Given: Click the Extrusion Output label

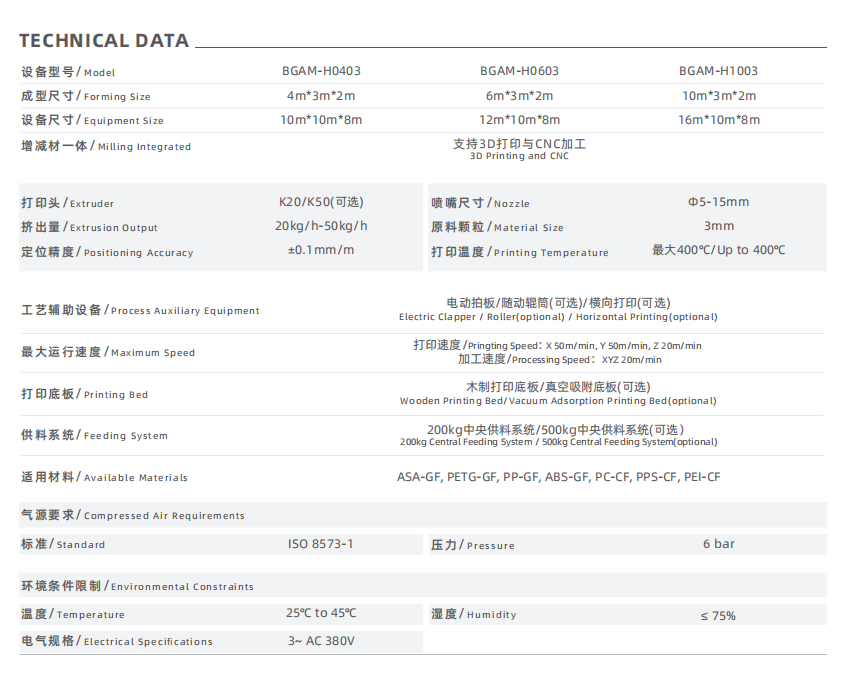Looking at the screenshot, I should tap(90, 227).
